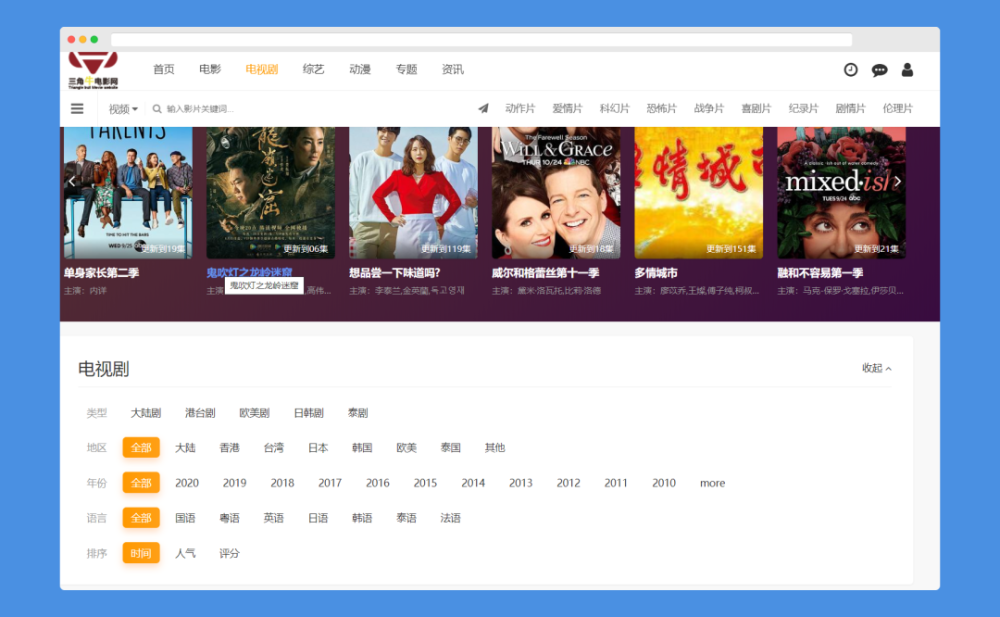Open the 电影 navigation tab
1000x617 pixels.
pos(210,70)
